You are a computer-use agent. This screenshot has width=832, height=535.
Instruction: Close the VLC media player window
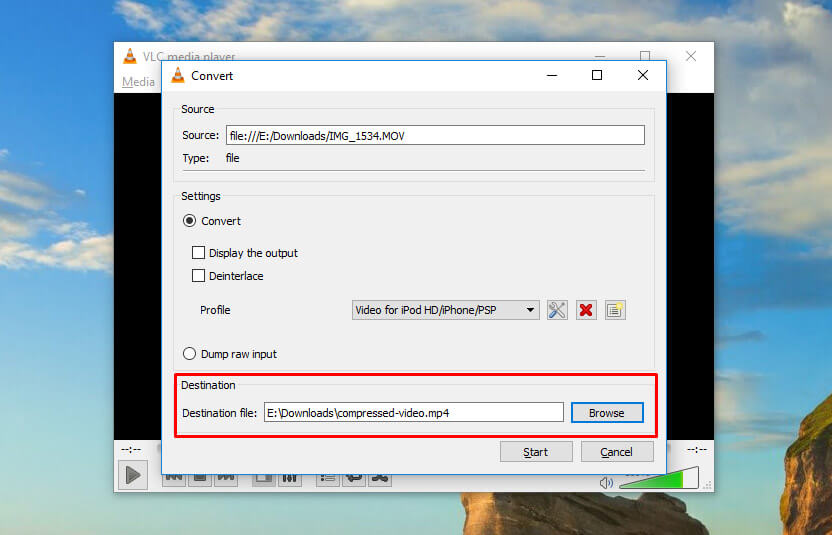pos(691,56)
